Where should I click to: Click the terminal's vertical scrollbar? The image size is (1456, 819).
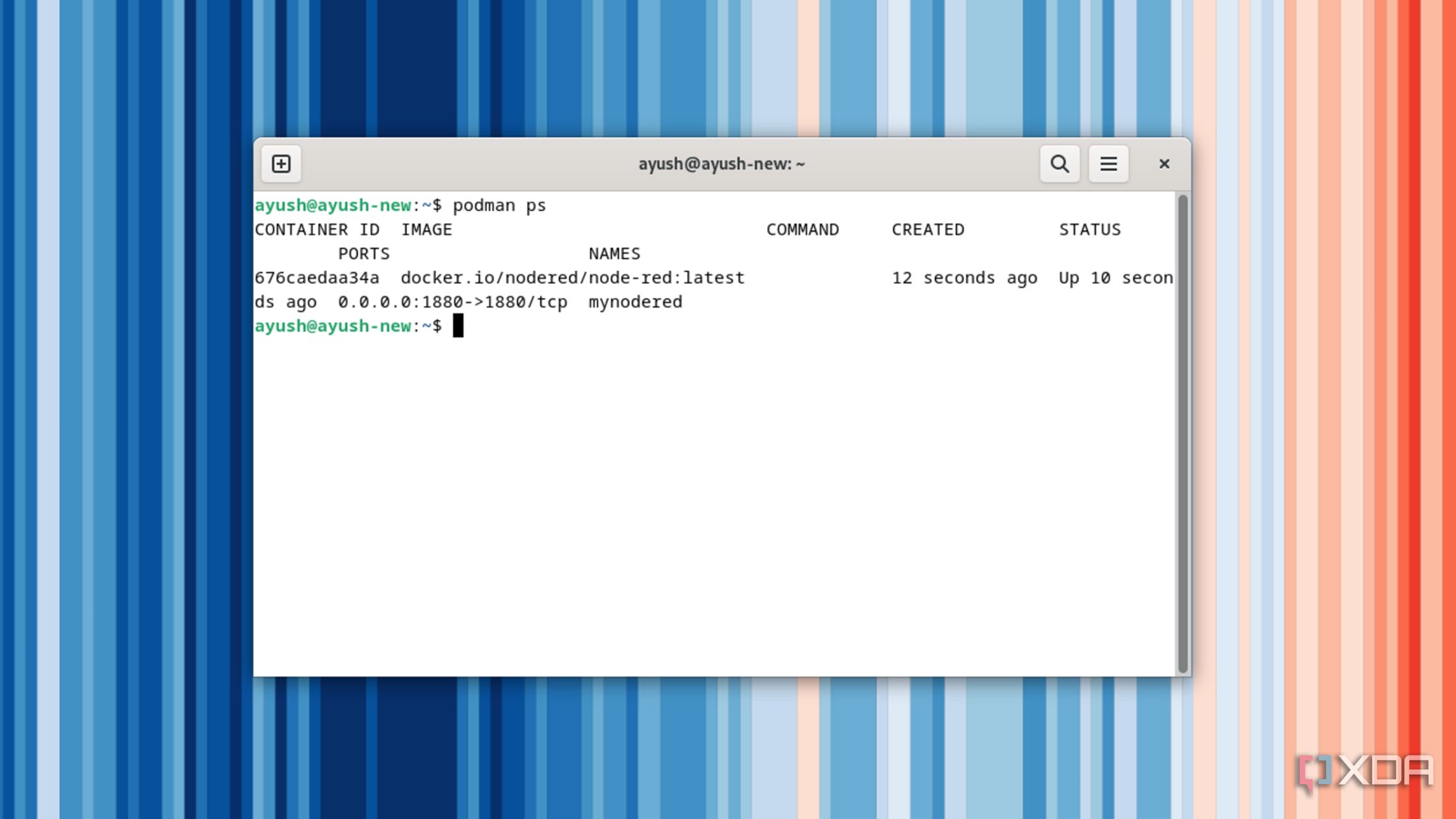(1183, 434)
